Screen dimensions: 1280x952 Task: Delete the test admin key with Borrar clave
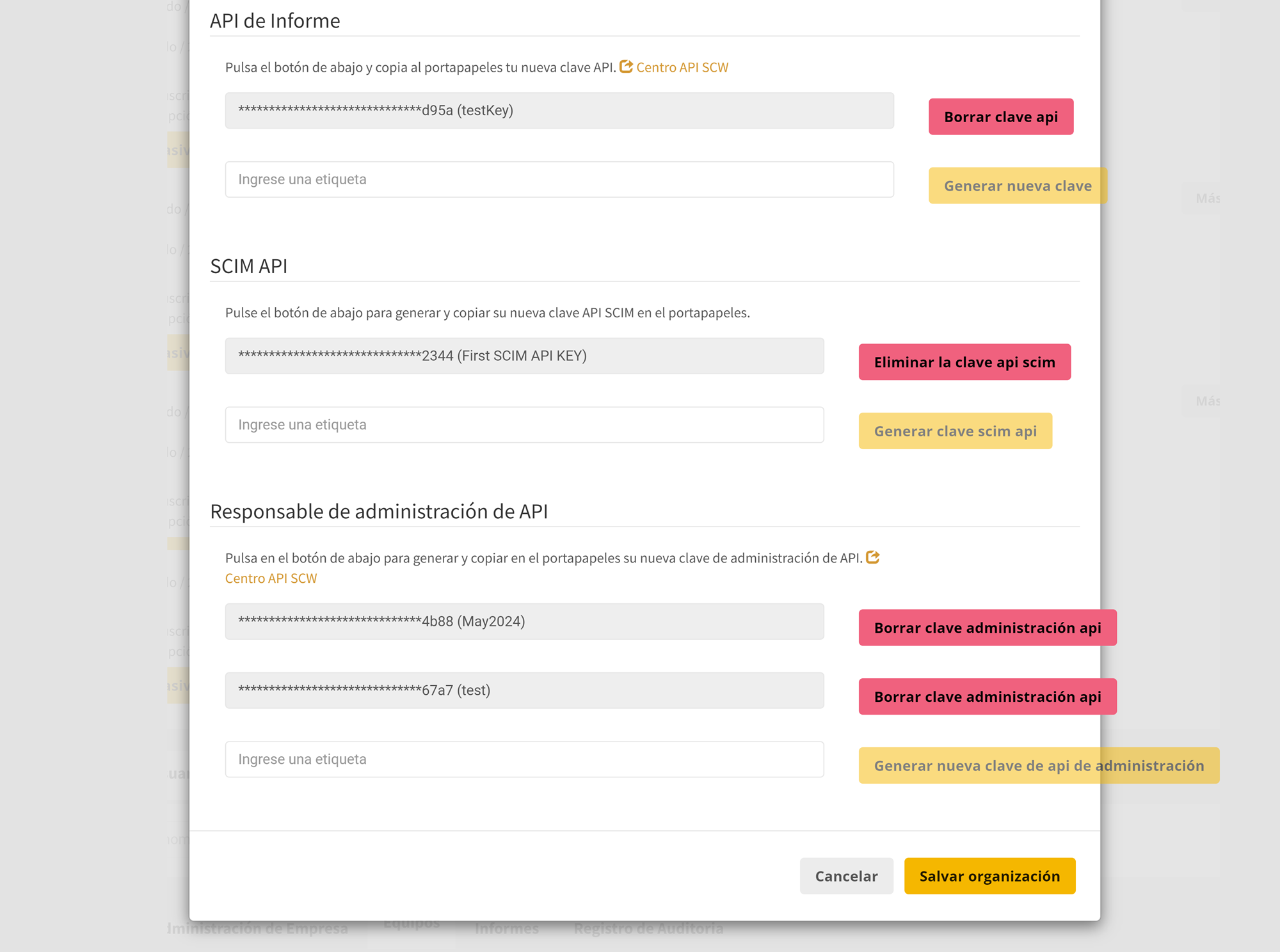986,696
